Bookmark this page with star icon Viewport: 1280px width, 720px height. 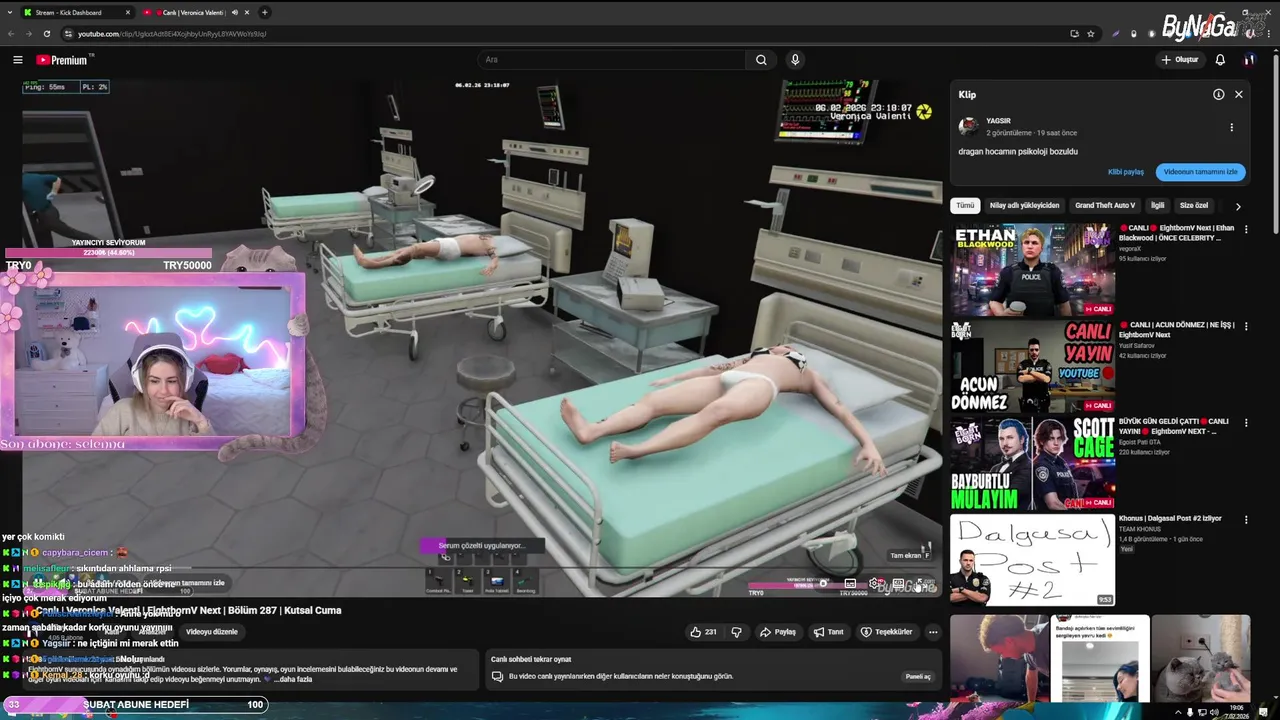point(1092,33)
